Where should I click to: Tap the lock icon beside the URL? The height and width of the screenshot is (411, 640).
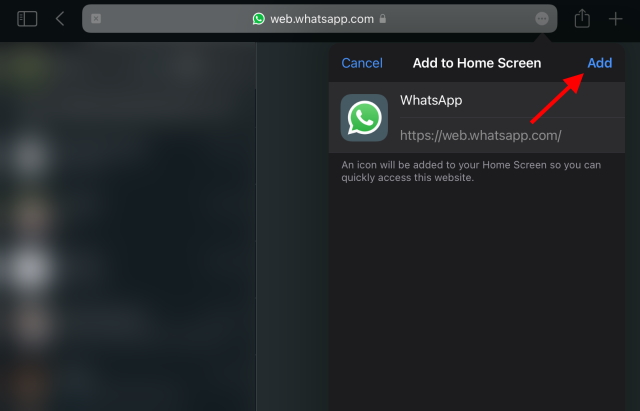pos(383,19)
